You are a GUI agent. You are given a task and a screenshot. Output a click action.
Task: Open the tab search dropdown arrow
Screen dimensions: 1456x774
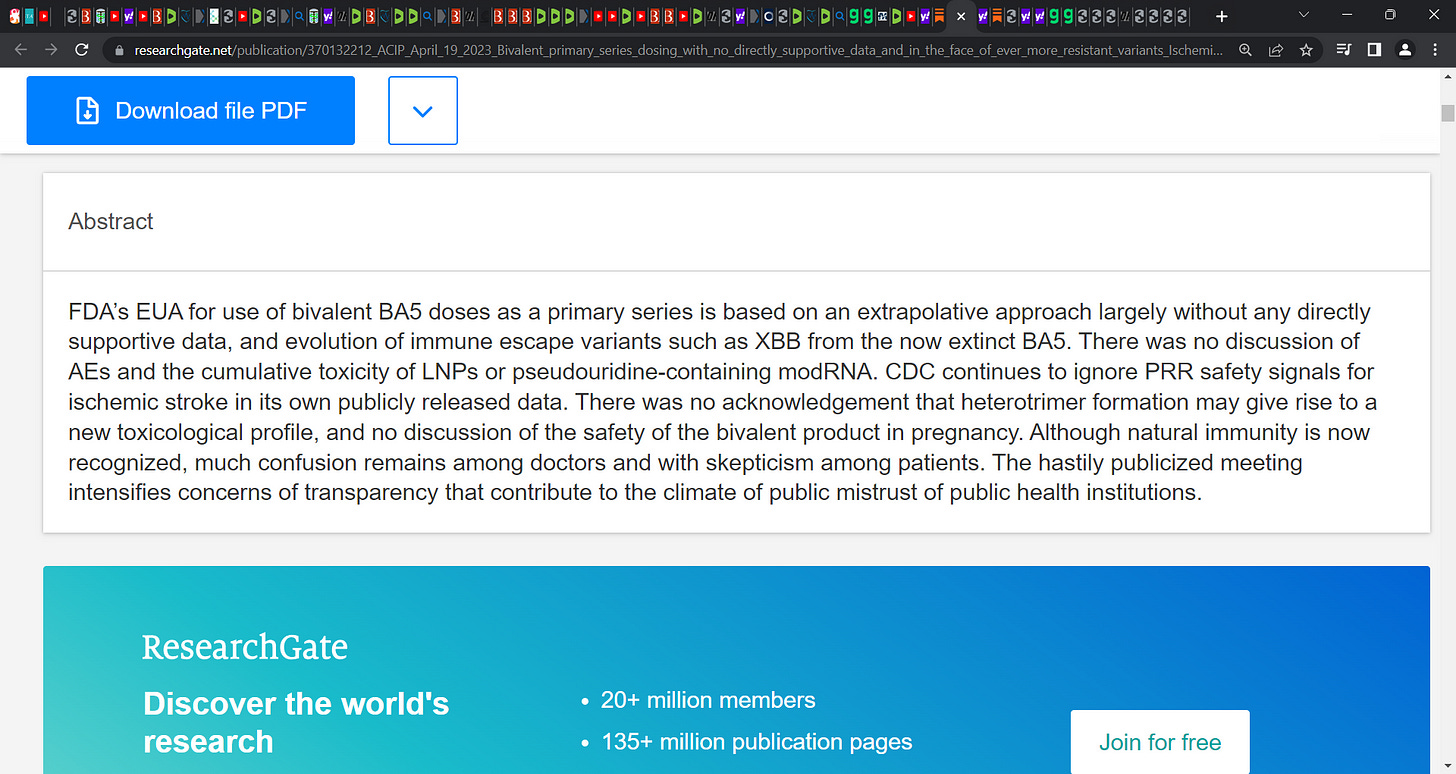[x=1303, y=15]
